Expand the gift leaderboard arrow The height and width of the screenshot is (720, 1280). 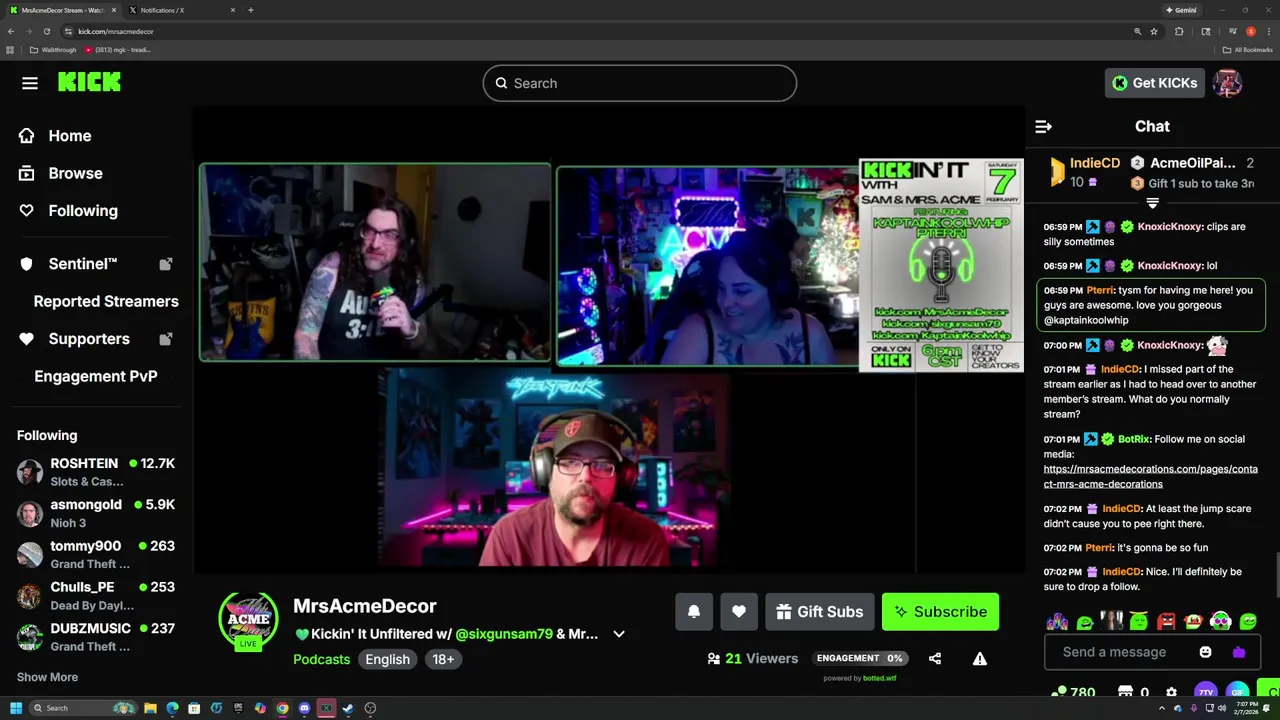pos(1152,203)
